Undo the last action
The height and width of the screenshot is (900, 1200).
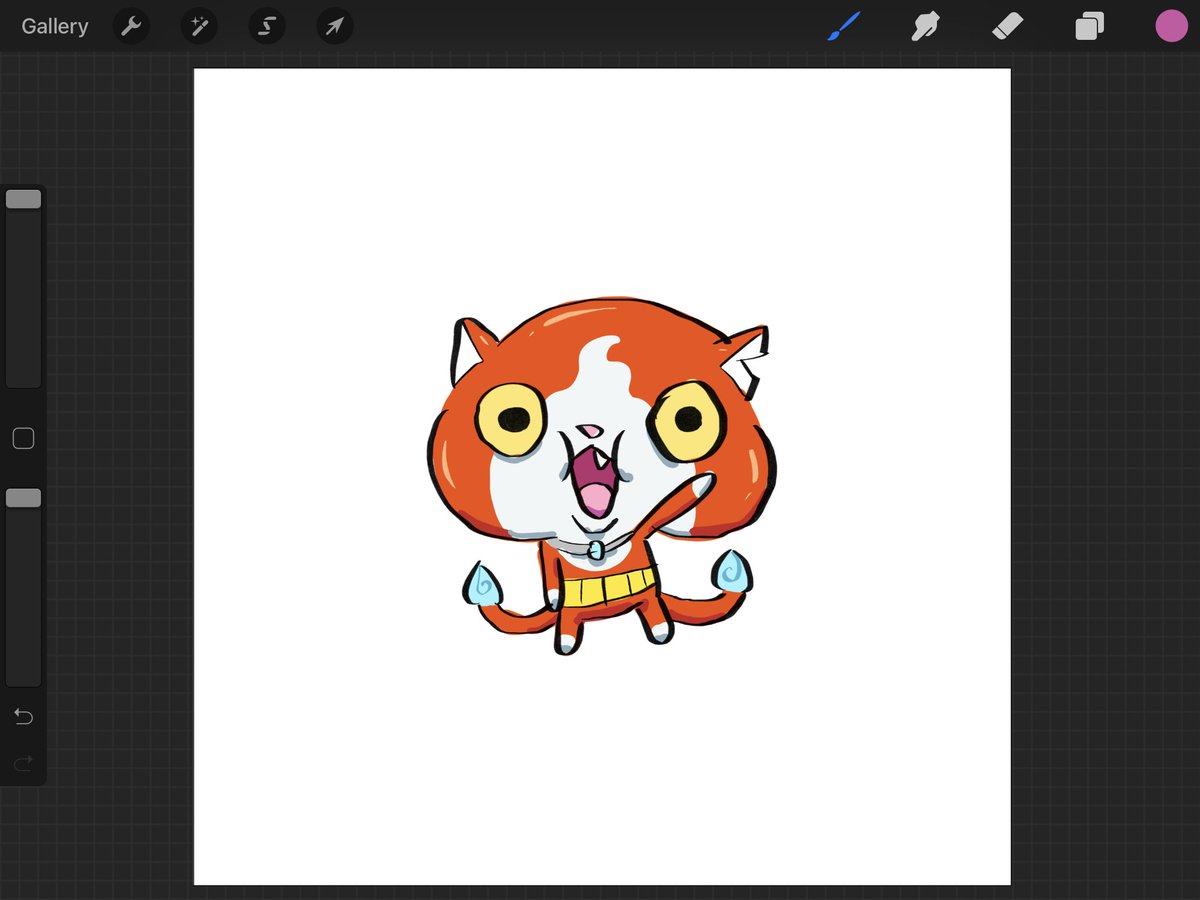click(x=23, y=716)
